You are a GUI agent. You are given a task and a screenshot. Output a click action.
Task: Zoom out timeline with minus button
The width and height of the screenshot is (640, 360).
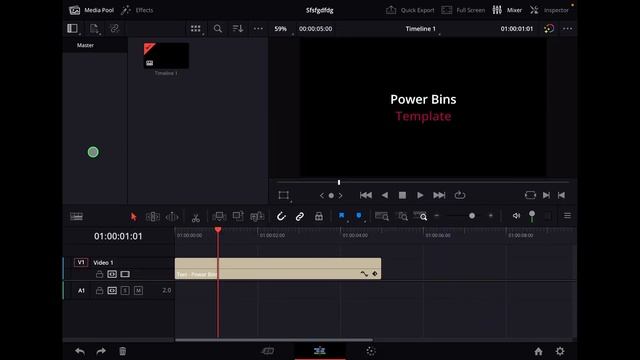[437, 216]
